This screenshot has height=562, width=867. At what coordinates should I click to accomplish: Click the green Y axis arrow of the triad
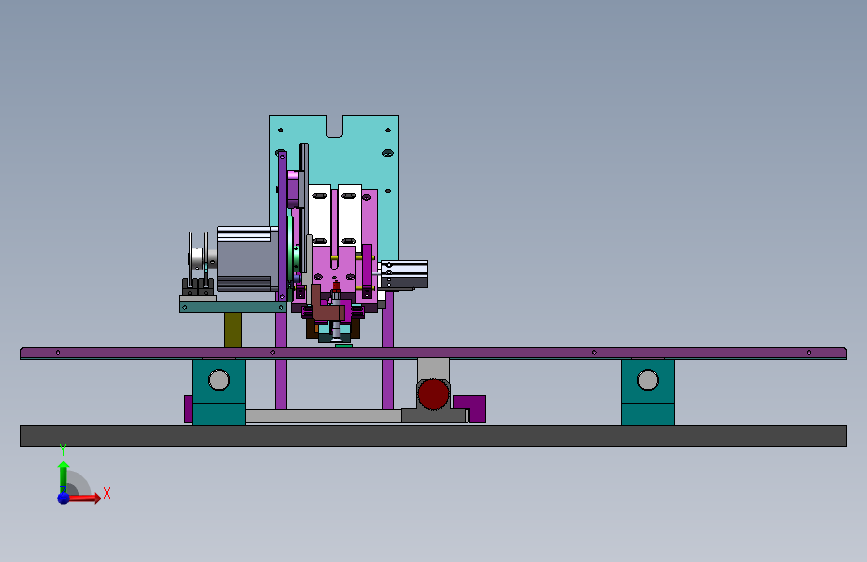(x=63, y=475)
